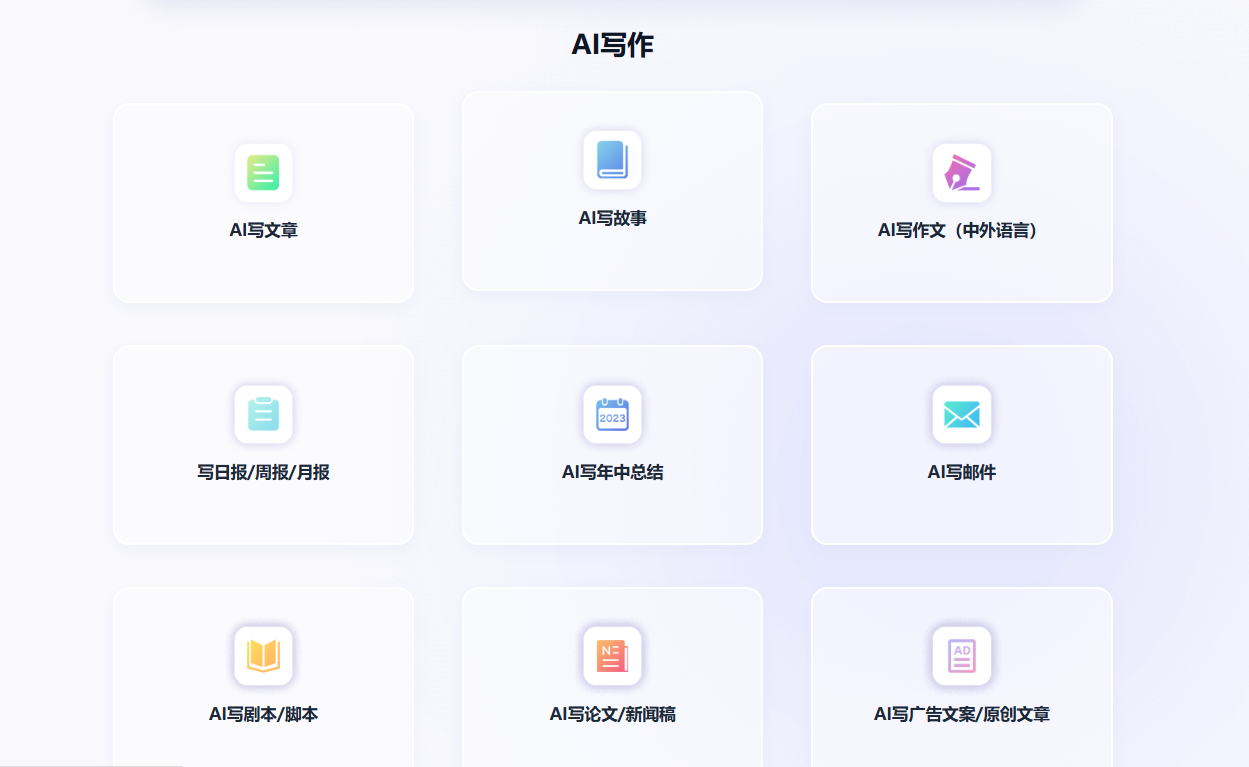1249x767 pixels.
Task: Select the AI写文章 document icon
Action: coord(263,172)
